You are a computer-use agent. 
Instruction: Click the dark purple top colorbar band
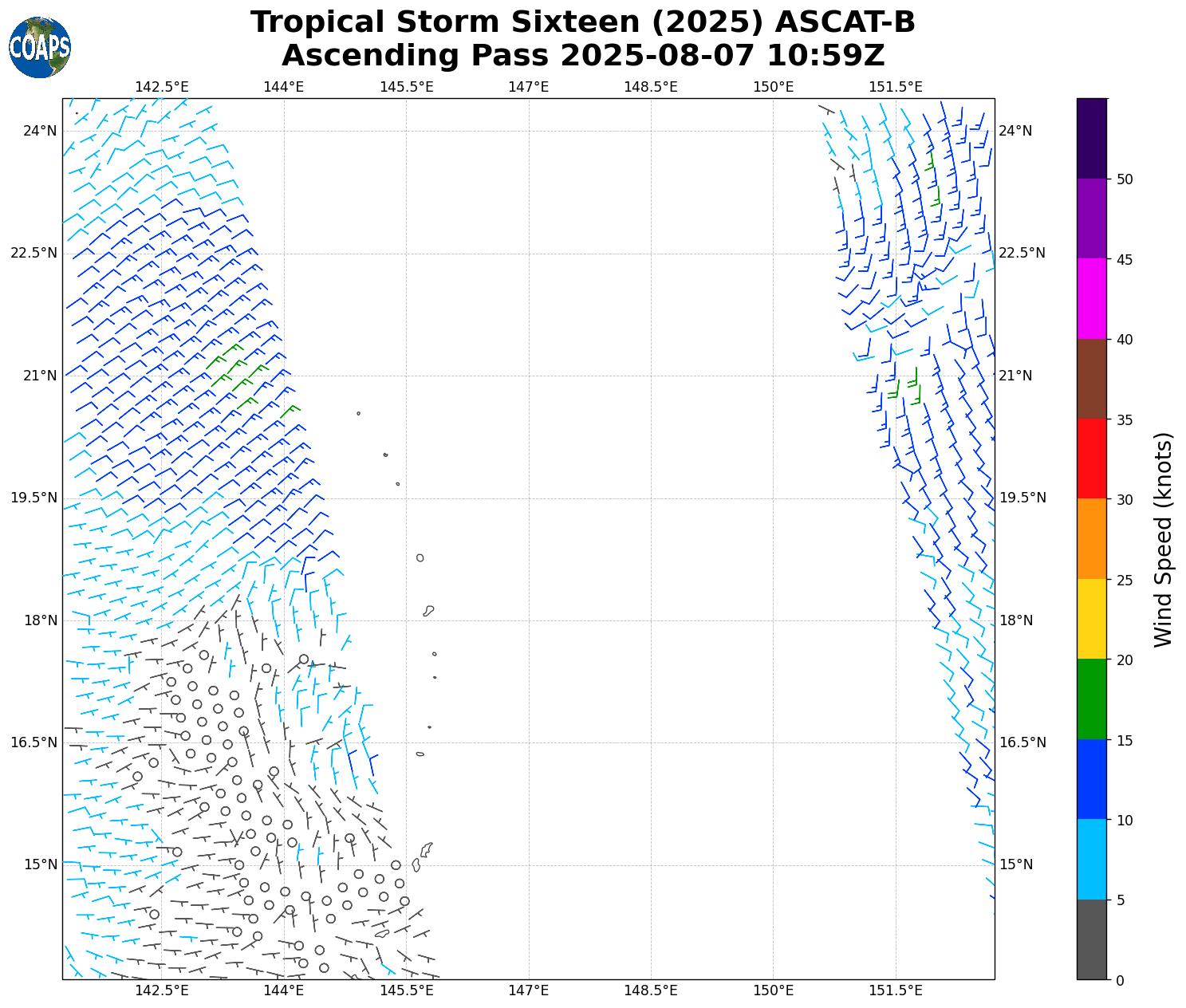tap(1091, 138)
